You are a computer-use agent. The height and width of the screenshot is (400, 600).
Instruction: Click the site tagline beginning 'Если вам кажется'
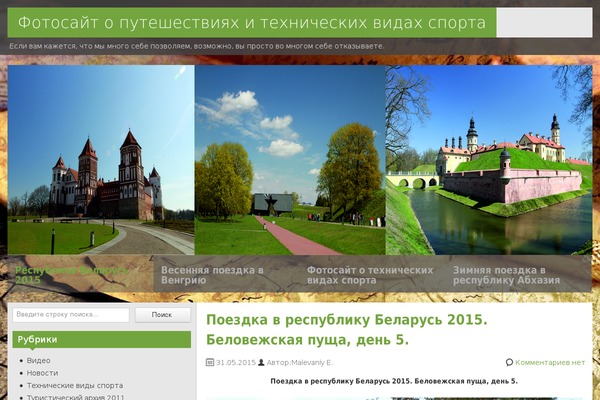[x=196, y=46]
